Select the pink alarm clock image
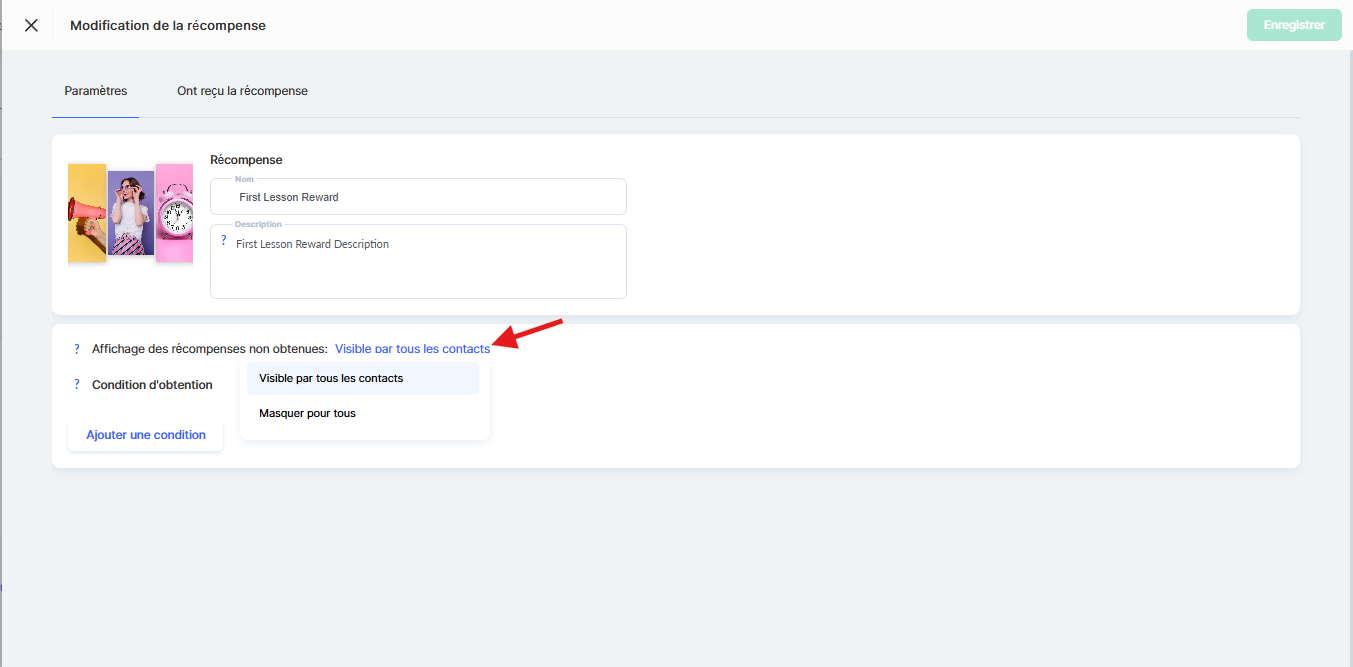 coord(174,213)
